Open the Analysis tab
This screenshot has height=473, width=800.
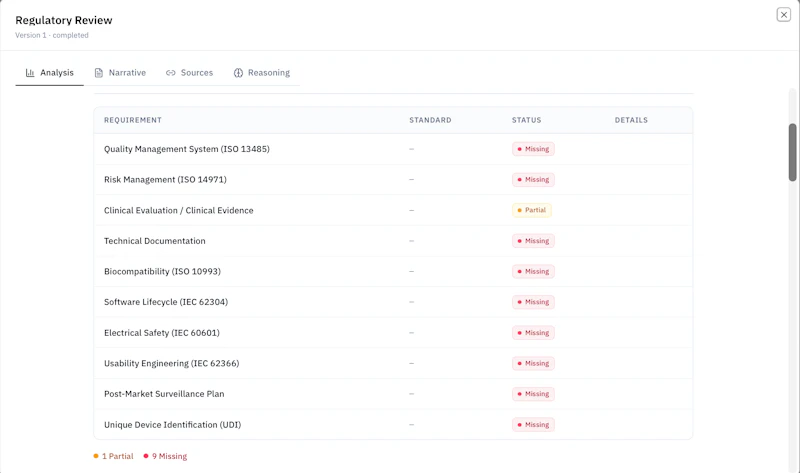pyautogui.click(x=49, y=72)
